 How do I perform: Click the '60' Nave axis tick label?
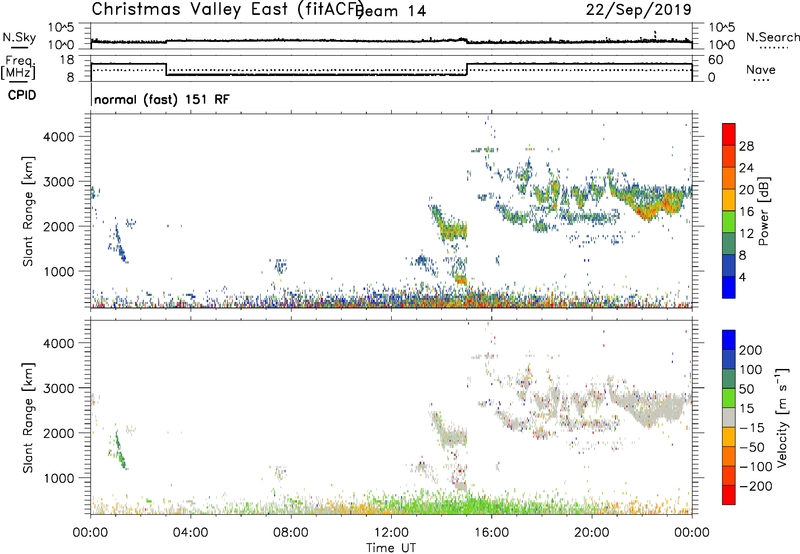[716, 60]
